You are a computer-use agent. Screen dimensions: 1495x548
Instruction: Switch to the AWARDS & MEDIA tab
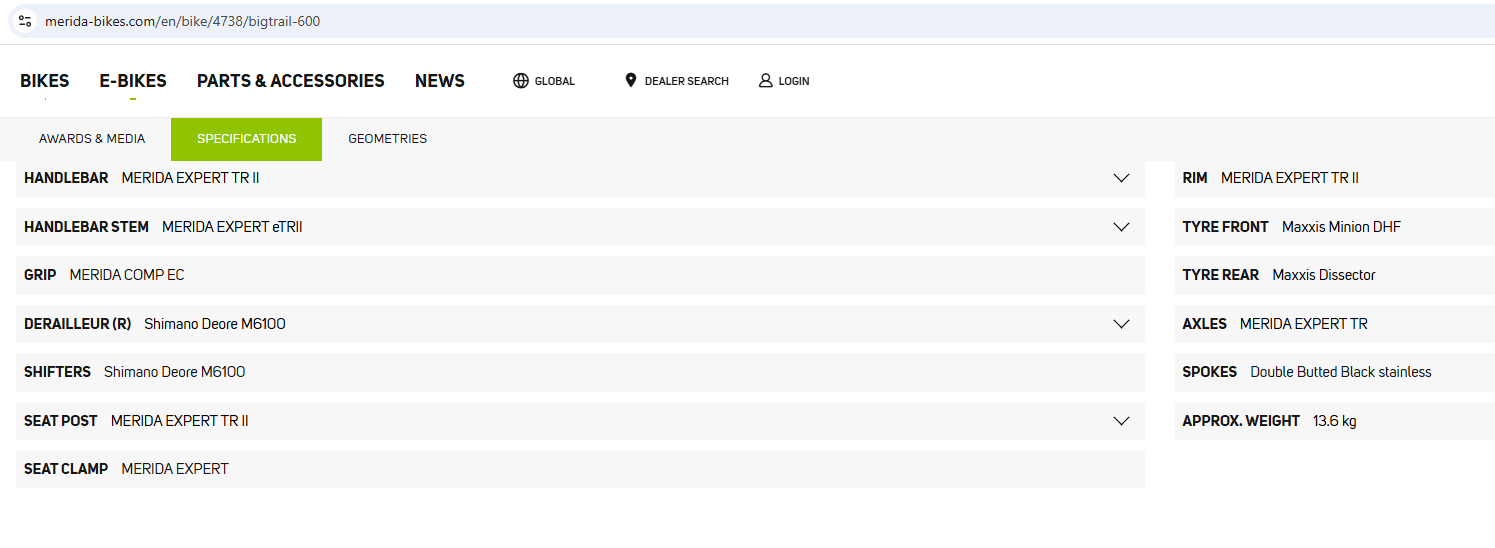92,139
